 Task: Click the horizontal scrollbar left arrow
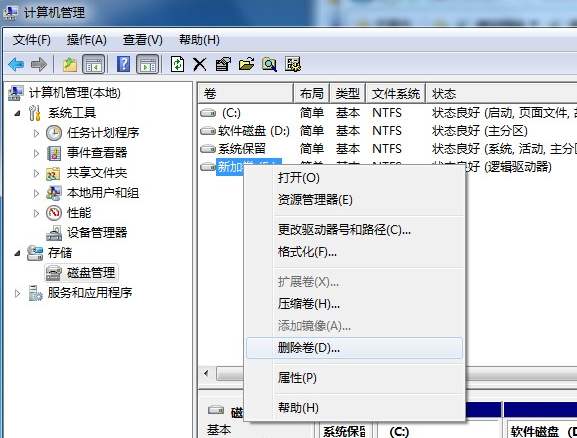click(206, 374)
